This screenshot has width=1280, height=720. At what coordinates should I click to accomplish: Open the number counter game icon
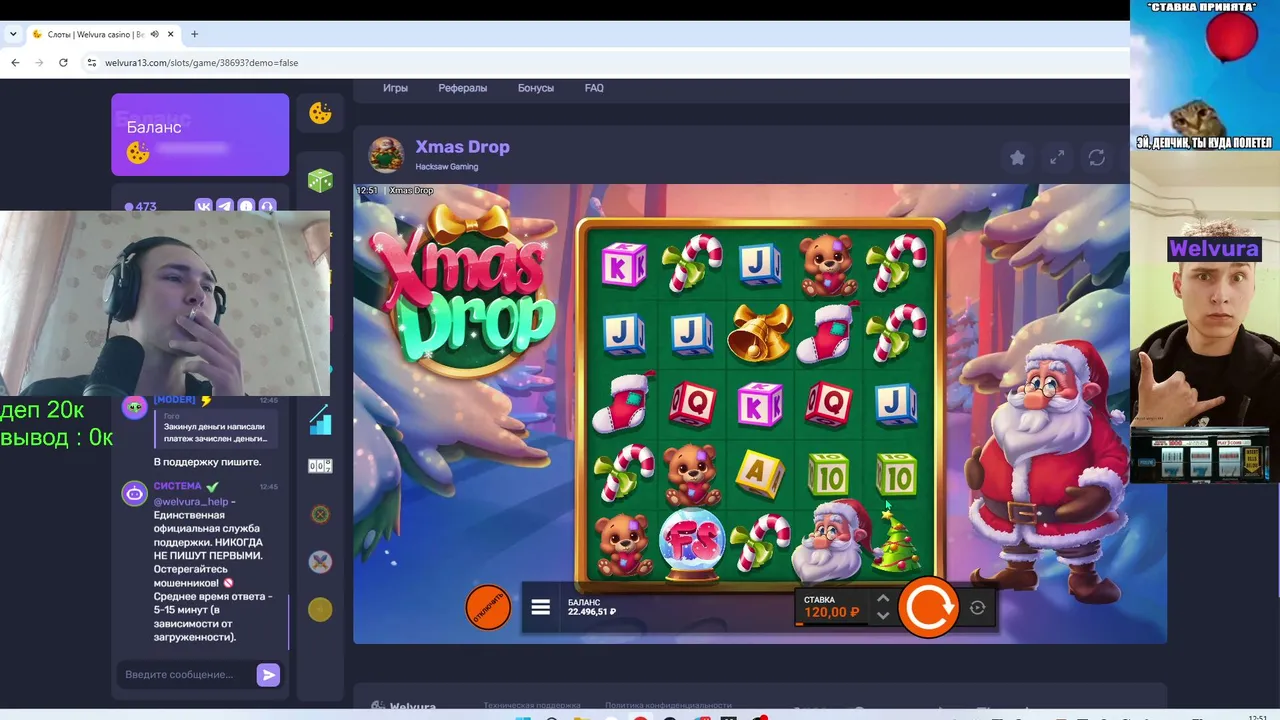tap(320, 466)
